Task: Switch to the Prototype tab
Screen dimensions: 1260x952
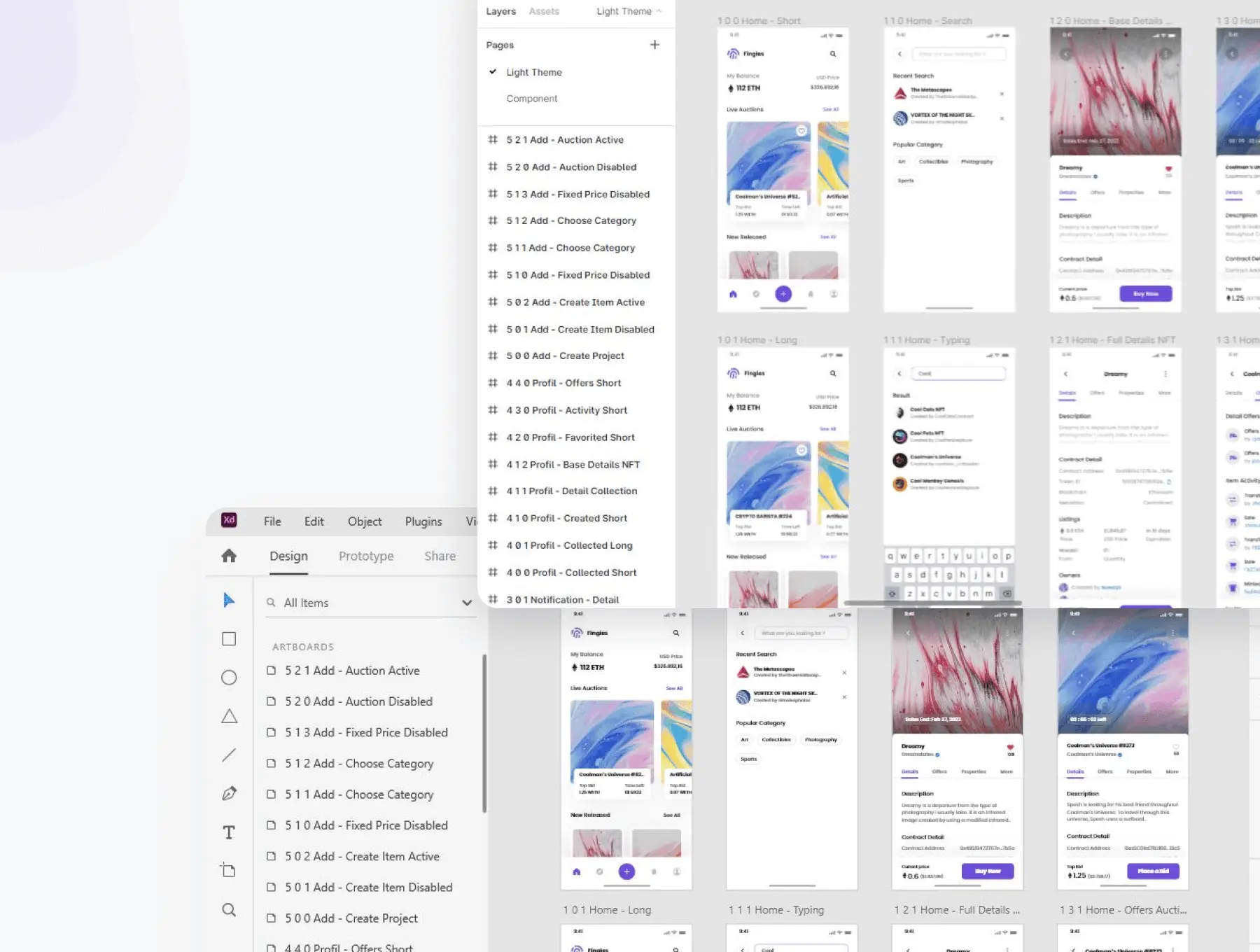Action: click(365, 556)
